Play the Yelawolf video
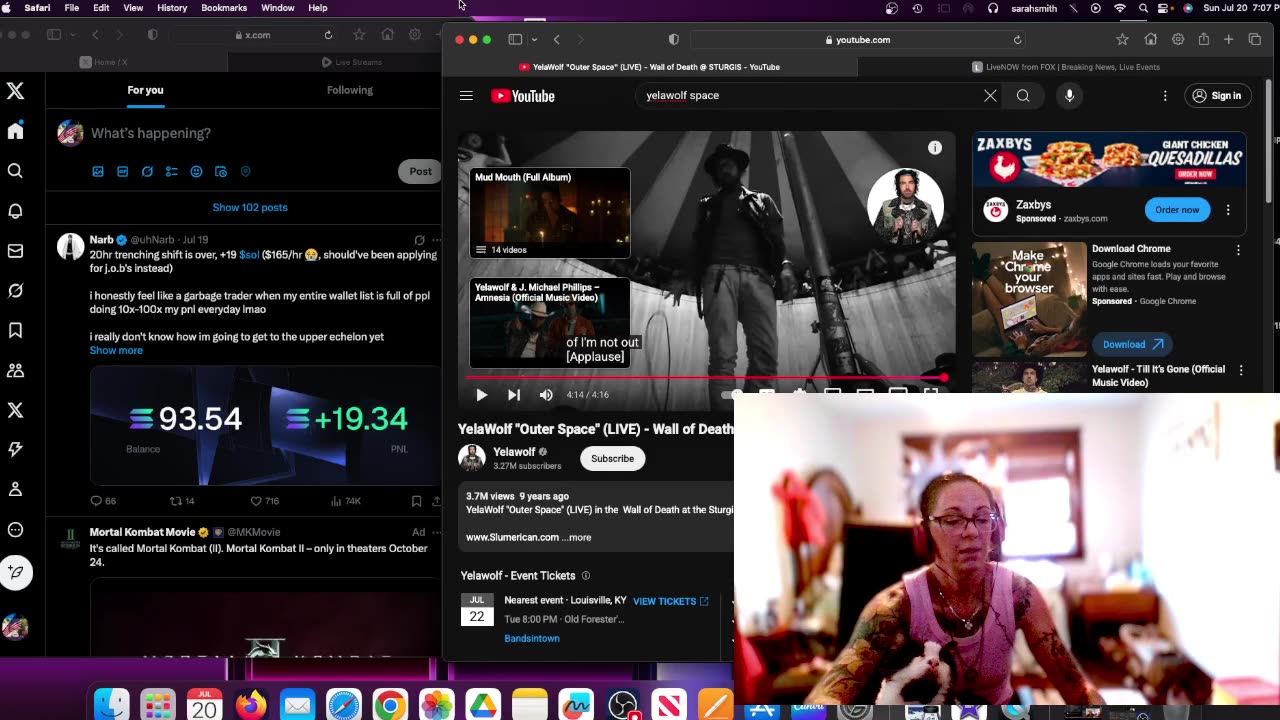The image size is (1280, 720). 481,395
